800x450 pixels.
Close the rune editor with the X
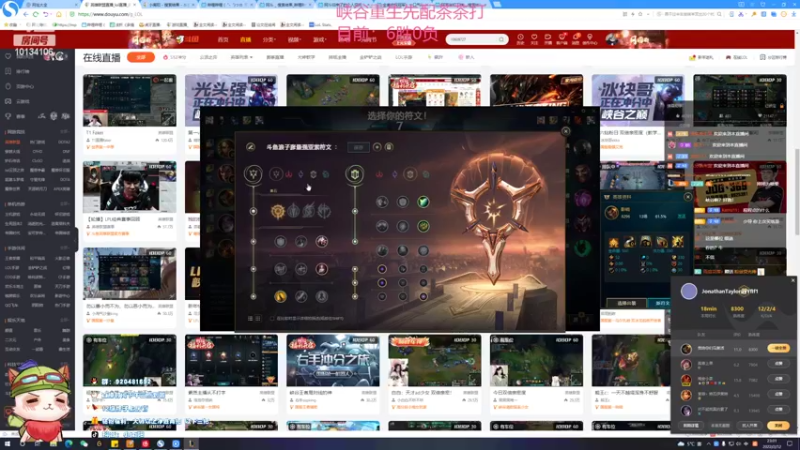[565, 131]
